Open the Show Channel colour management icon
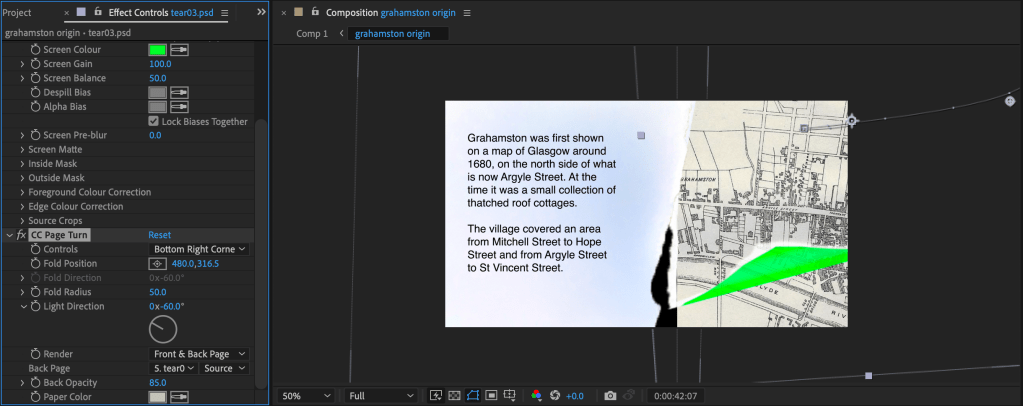Image resolution: width=1023 pixels, height=406 pixels. [x=536, y=396]
